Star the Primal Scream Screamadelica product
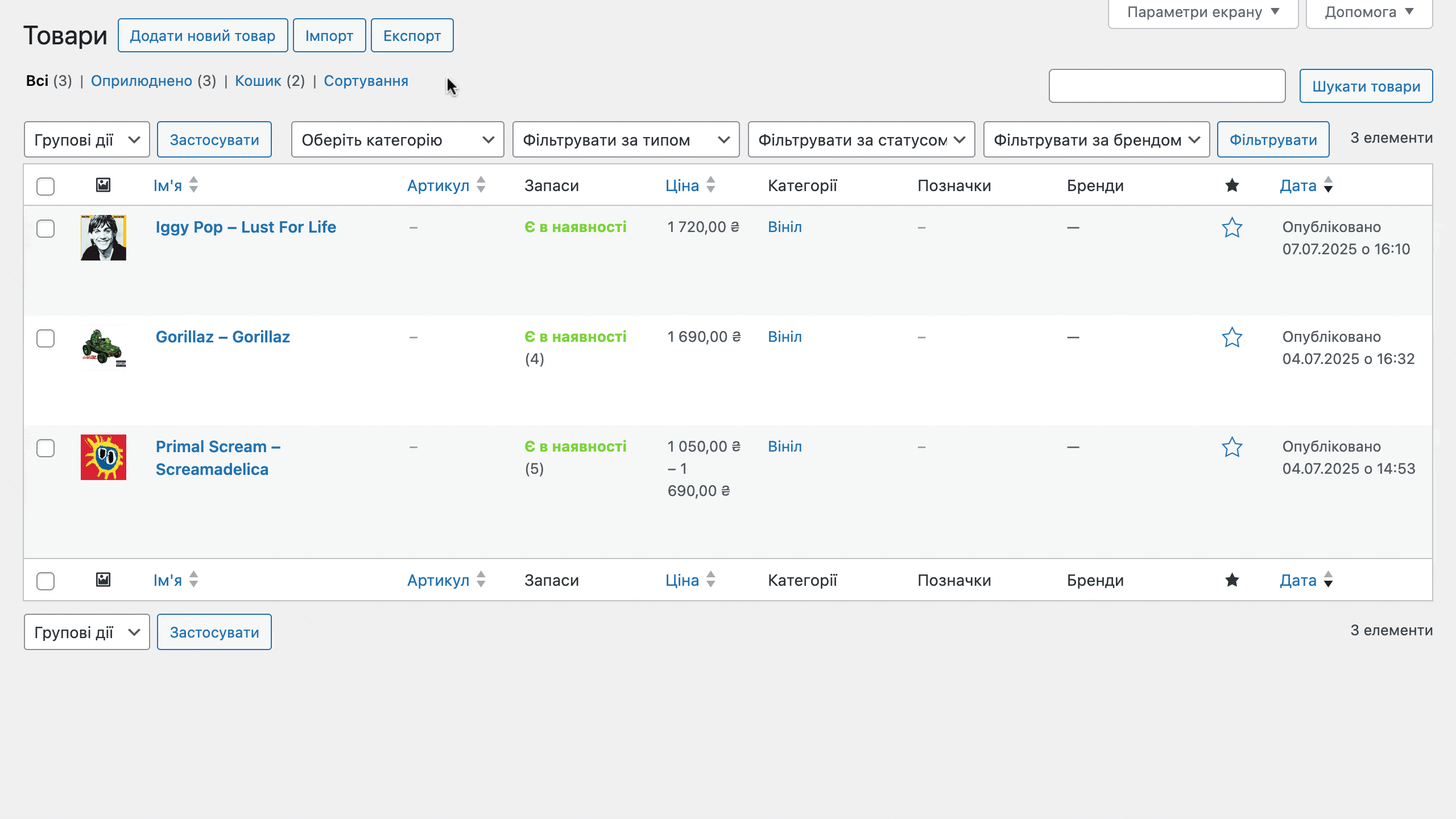This screenshot has width=1456, height=819. [x=1232, y=447]
